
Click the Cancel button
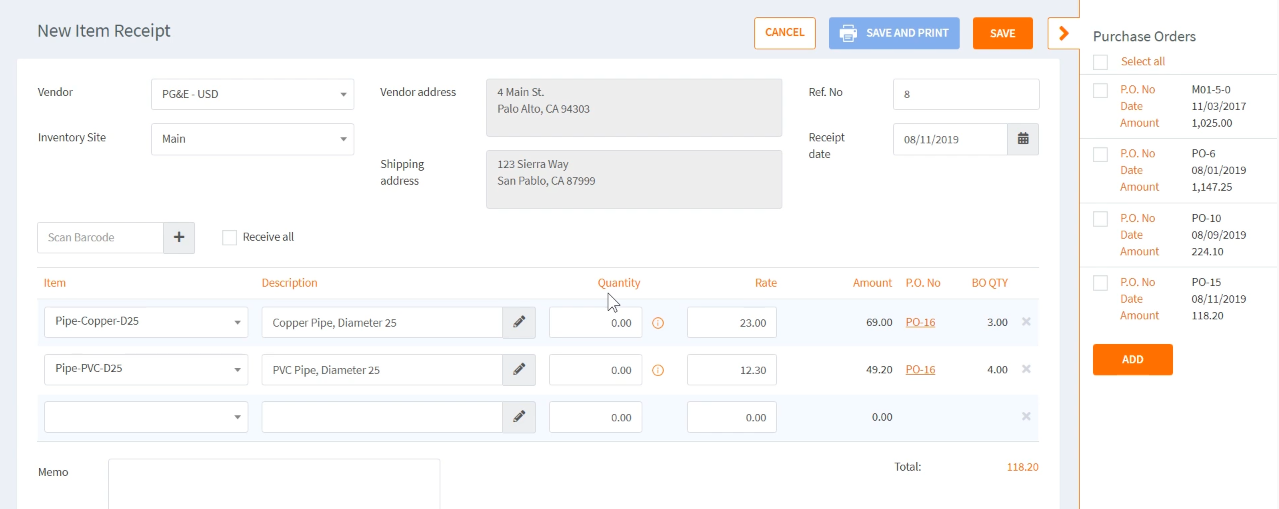785,33
